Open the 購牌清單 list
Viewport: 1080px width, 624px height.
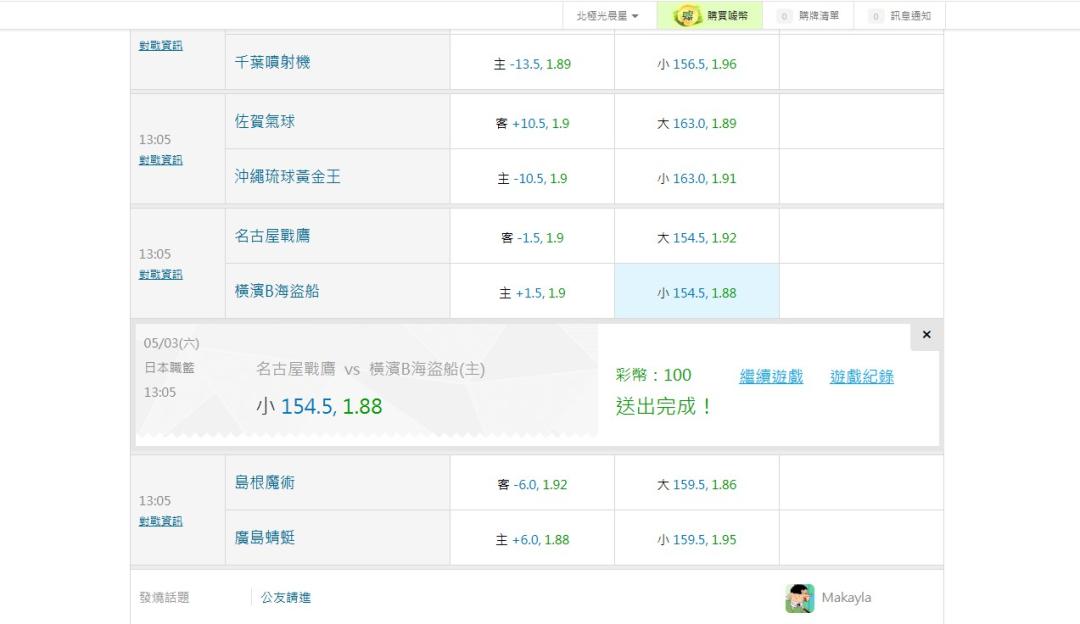(810, 16)
